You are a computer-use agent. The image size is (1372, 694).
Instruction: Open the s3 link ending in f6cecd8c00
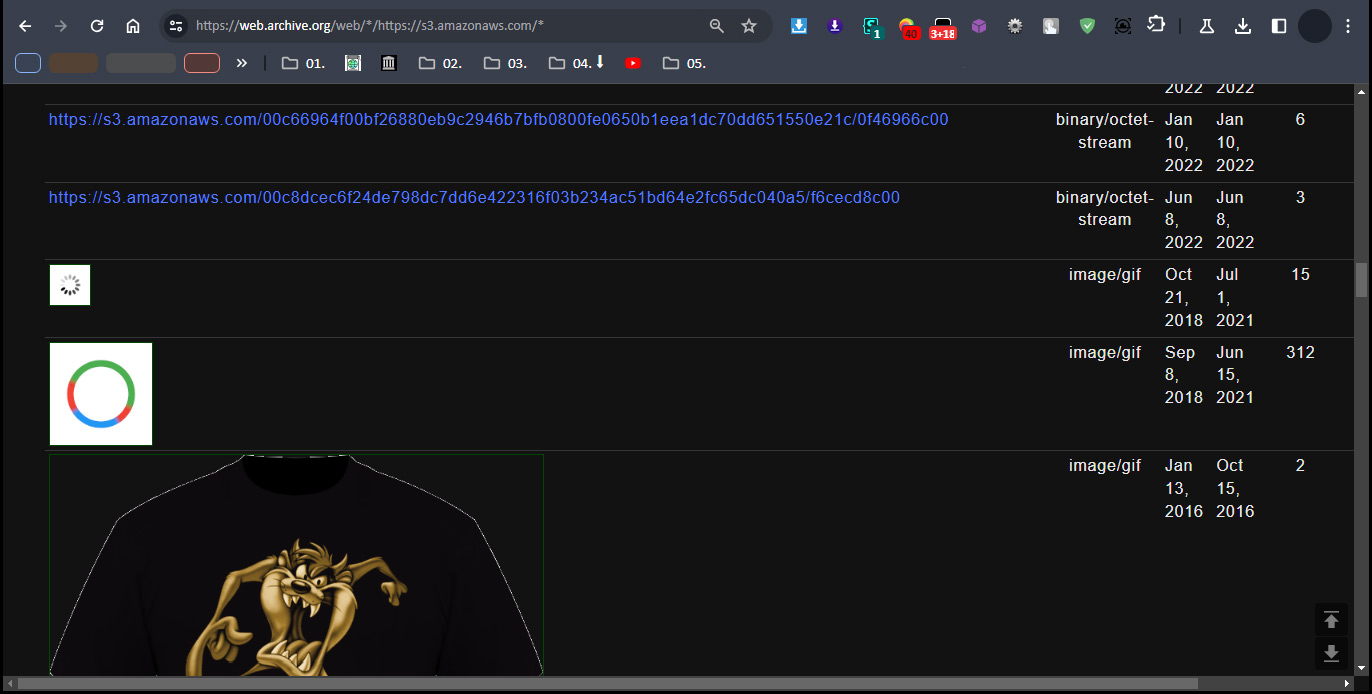pos(474,198)
